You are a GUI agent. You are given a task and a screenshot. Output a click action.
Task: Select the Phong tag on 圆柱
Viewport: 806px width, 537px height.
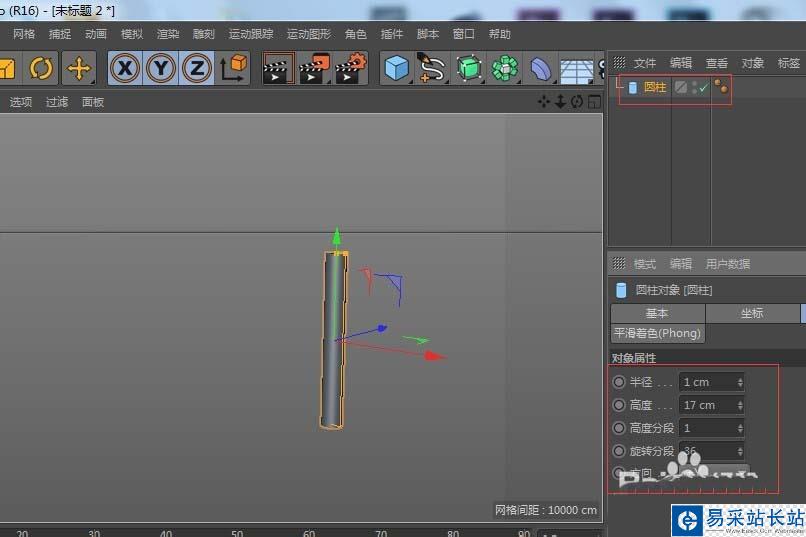pyautogui.click(x=721, y=86)
